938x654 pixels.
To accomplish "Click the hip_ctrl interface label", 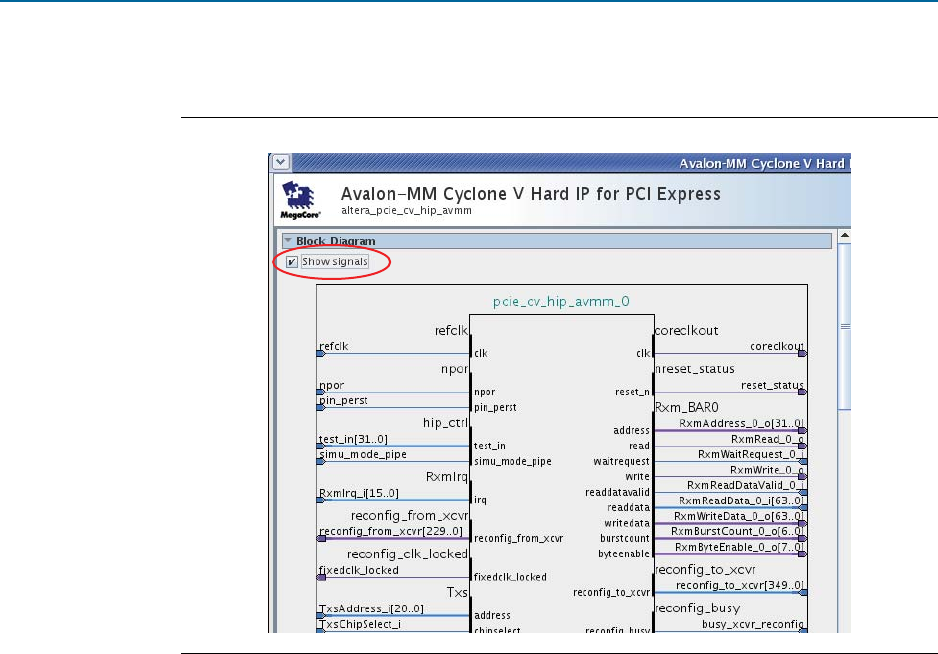I will pyautogui.click(x=445, y=423).
